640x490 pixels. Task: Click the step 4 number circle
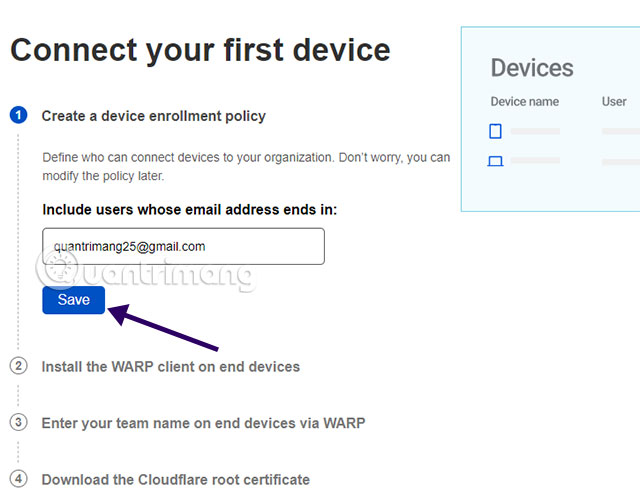click(19, 479)
